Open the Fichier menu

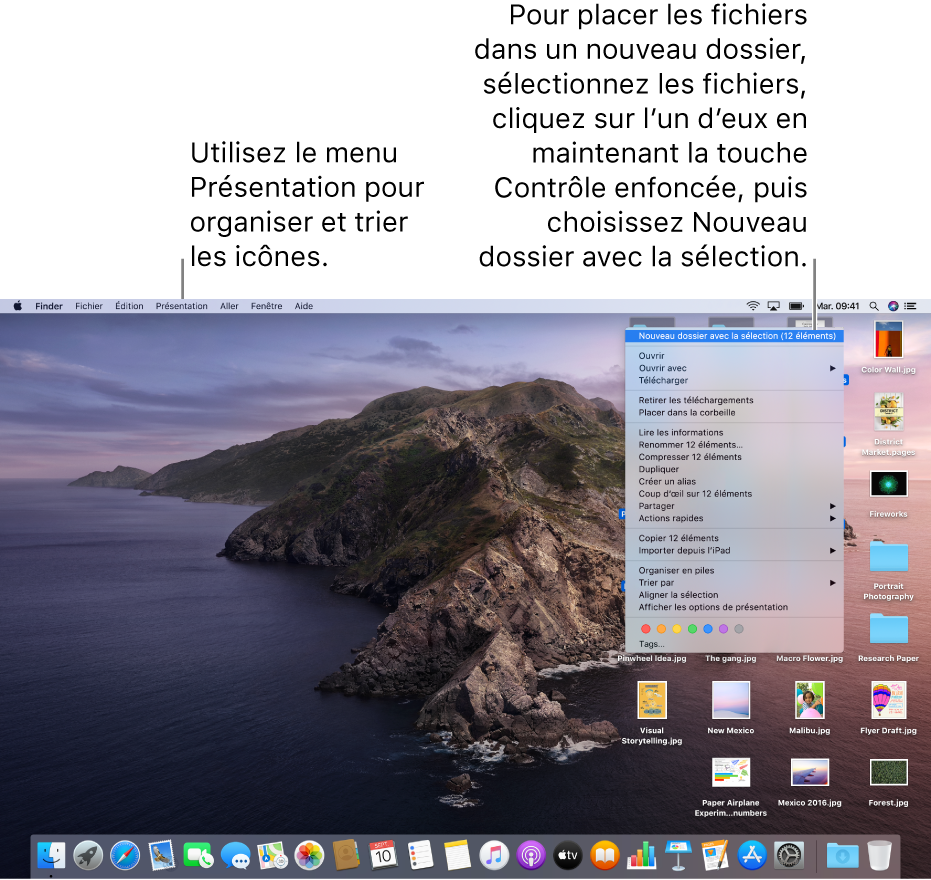click(x=89, y=306)
